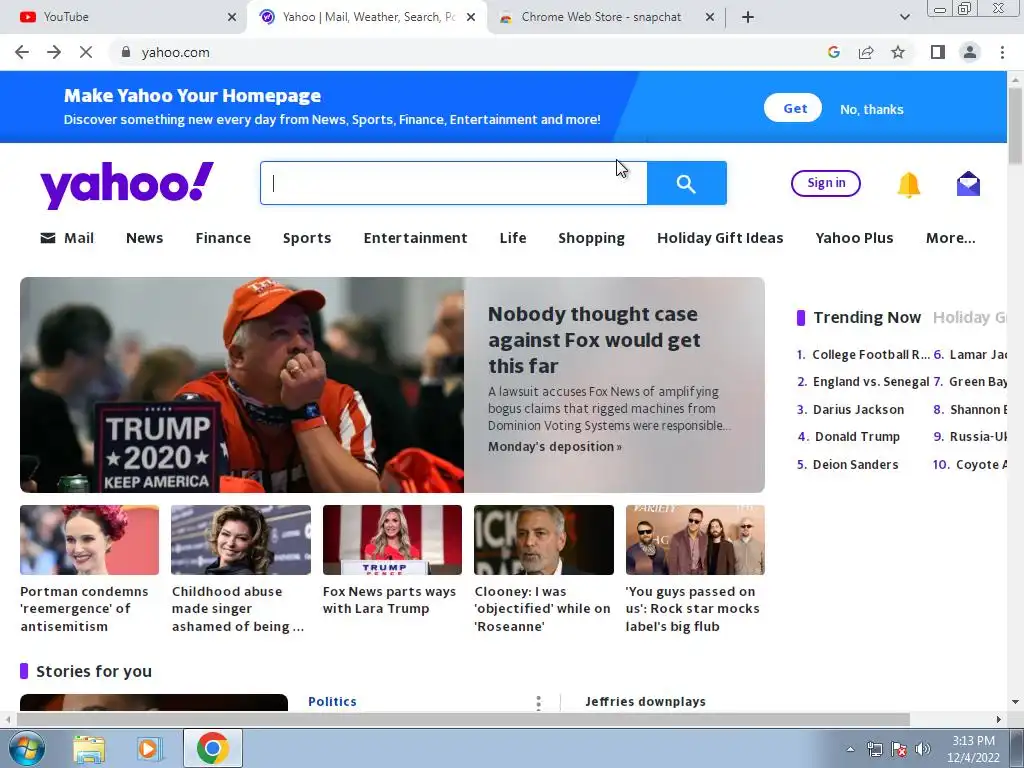
Task: Share this page via share icon
Action: 866,52
